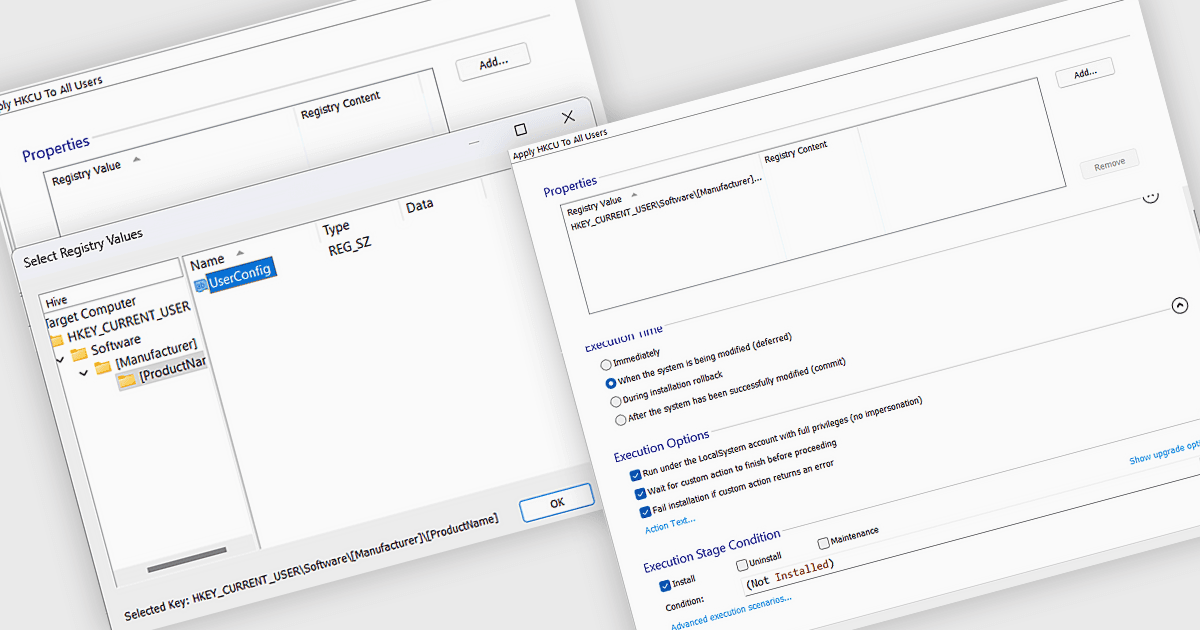Toggle 'Run under the LocalSystem account' checkbox

click(x=635, y=474)
